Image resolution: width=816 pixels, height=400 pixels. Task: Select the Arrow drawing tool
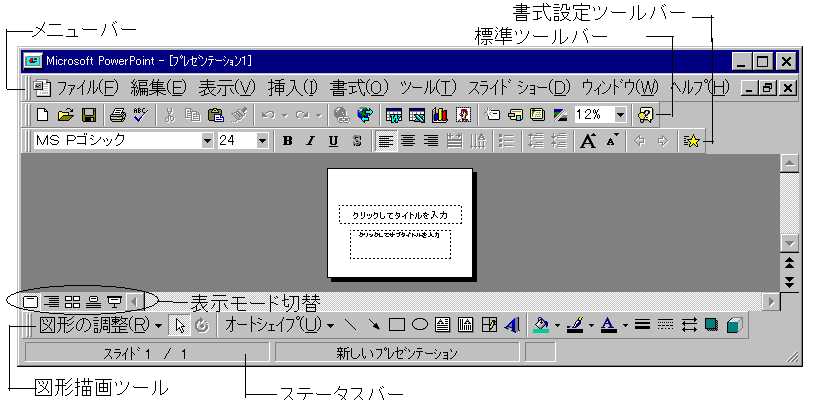(374, 326)
